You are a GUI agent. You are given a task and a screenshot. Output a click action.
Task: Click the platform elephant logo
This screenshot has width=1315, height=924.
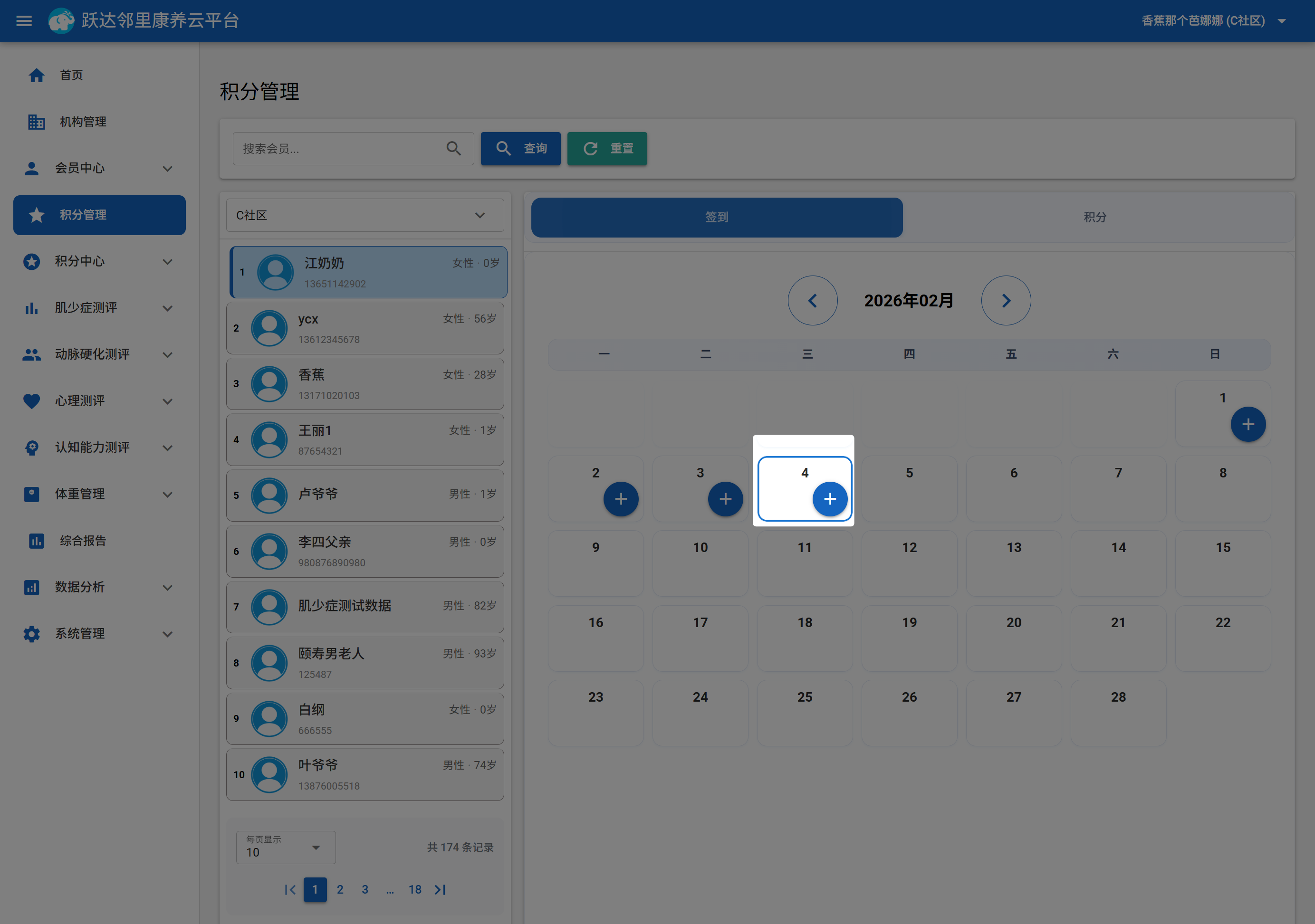tap(61, 21)
